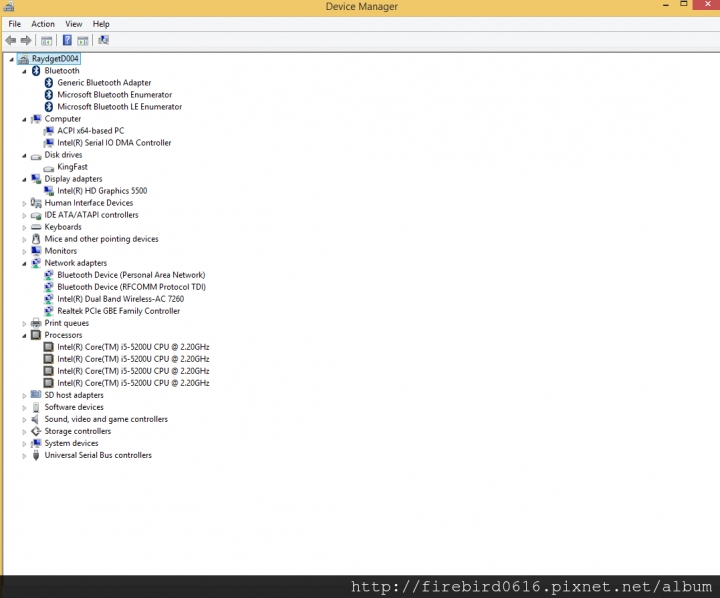Image resolution: width=720 pixels, height=598 pixels.
Task: Click the Bluetooth category icon
Action: point(36,71)
